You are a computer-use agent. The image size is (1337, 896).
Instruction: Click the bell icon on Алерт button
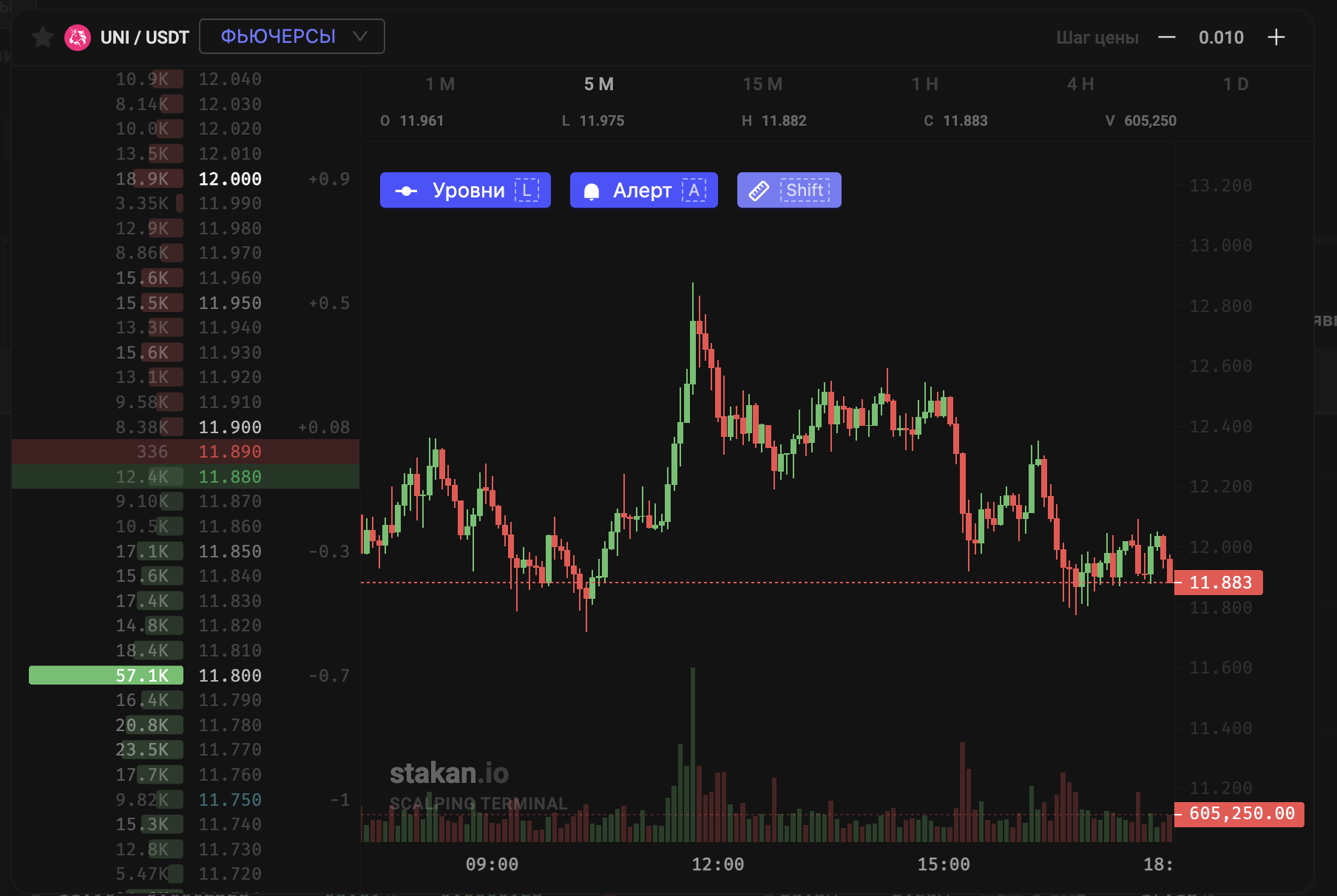592,191
